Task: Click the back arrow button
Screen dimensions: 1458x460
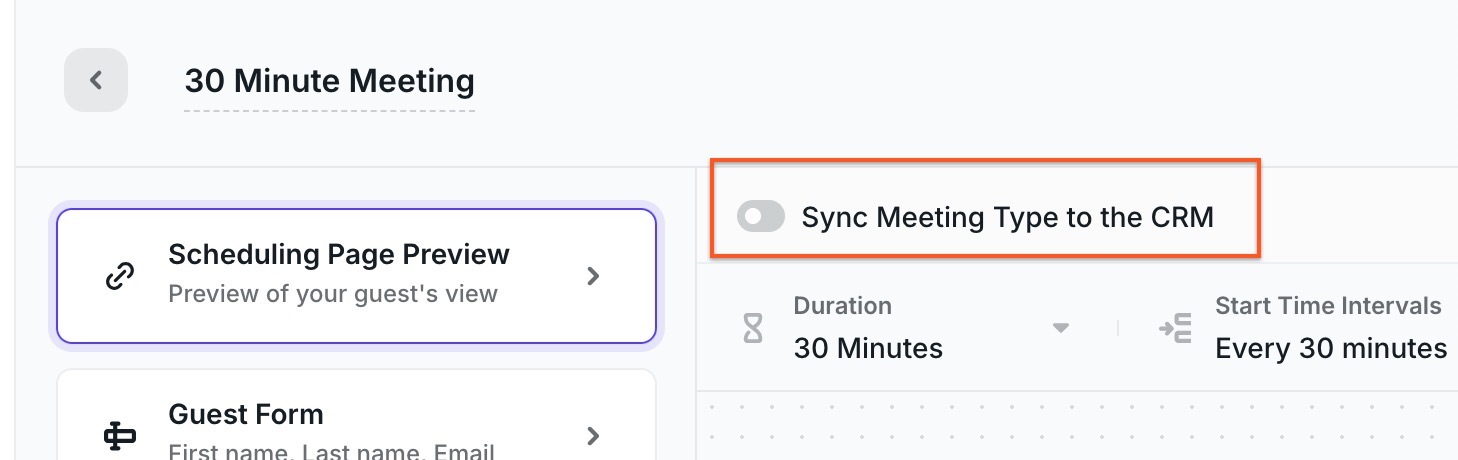Action: (96, 80)
